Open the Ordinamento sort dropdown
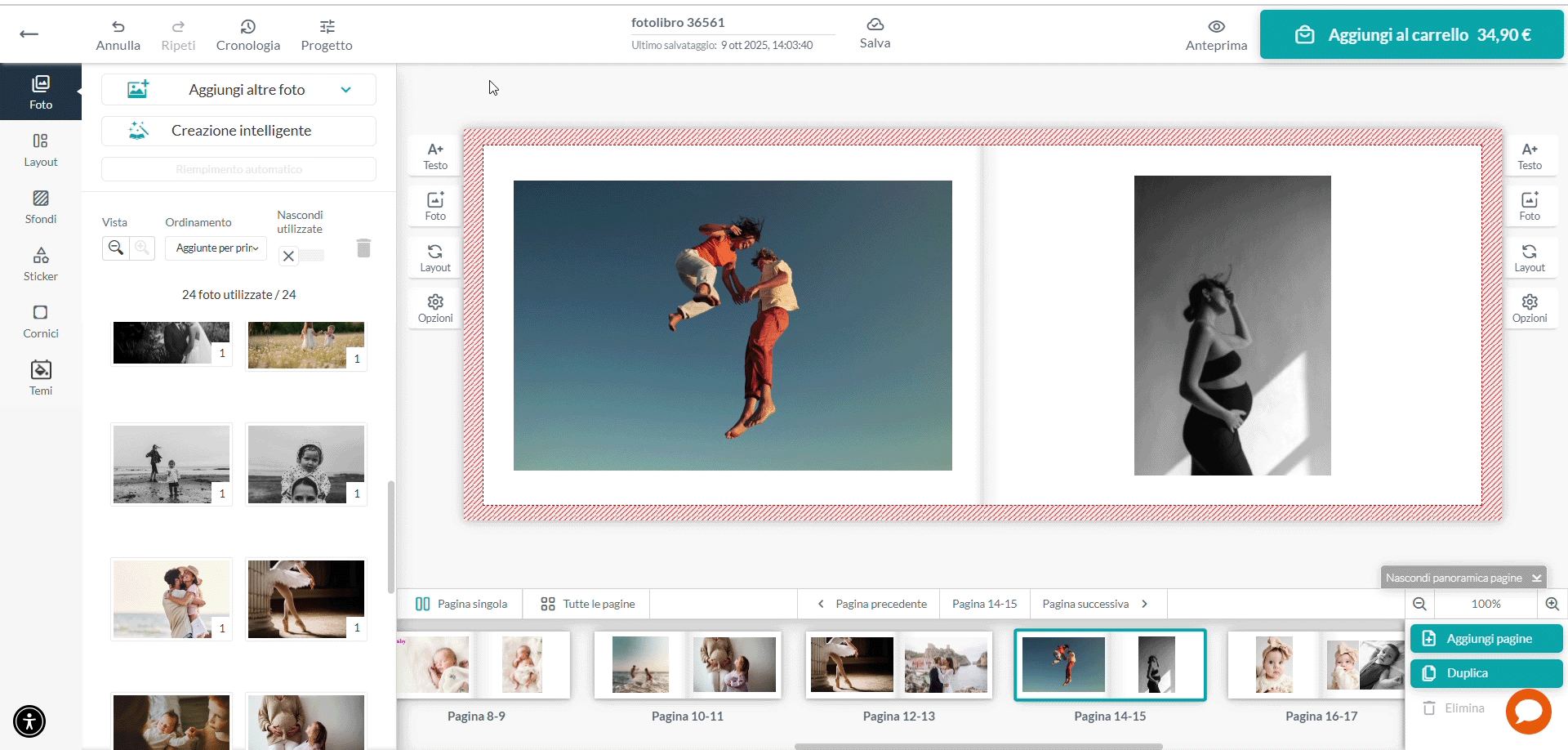The height and width of the screenshot is (750, 1568). tap(216, 248)
